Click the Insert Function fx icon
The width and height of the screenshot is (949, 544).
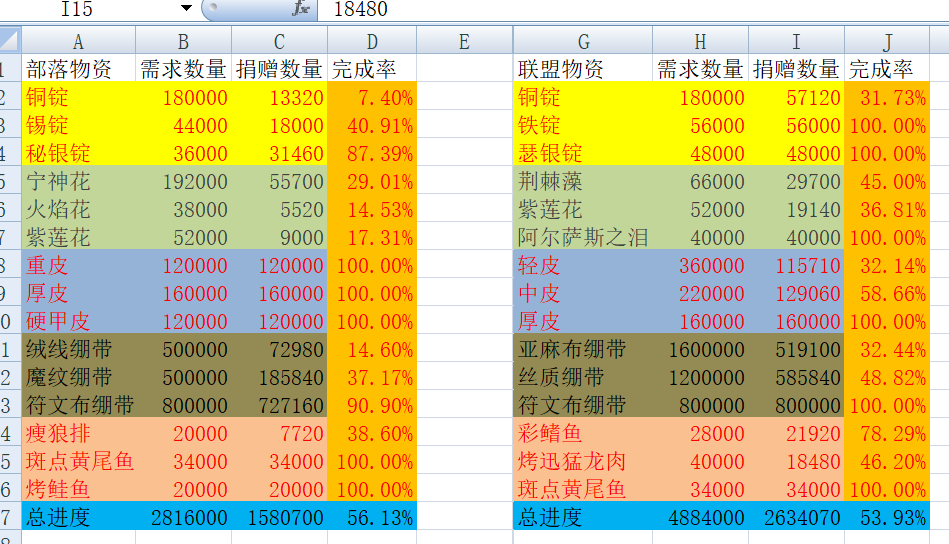300,9
